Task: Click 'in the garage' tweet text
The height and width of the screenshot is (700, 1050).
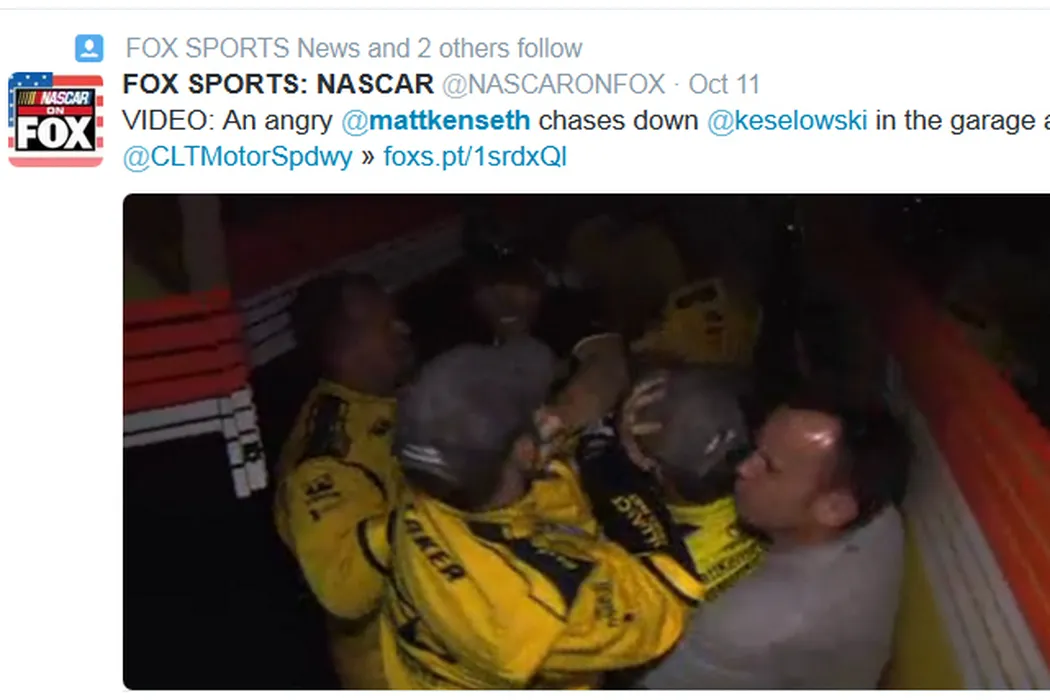Action: coord(956,121)
